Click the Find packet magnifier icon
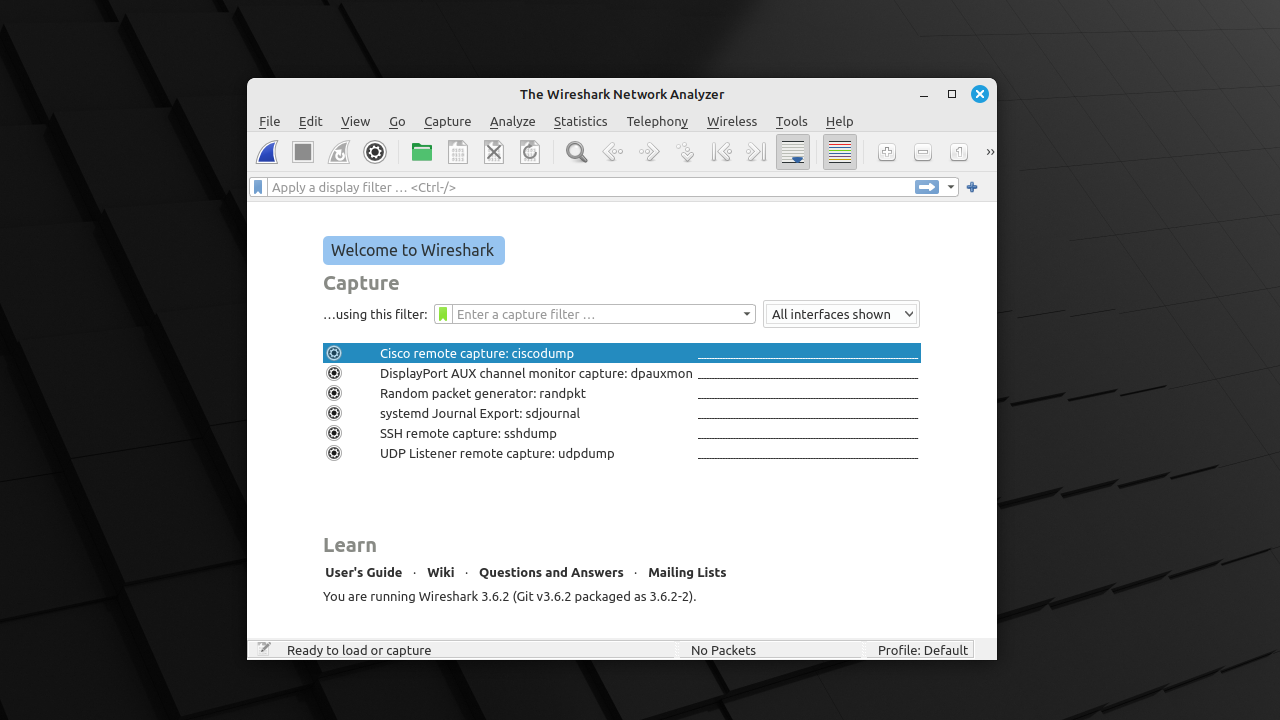Viewport: 1280px width, 720px height. pos(576,152)
